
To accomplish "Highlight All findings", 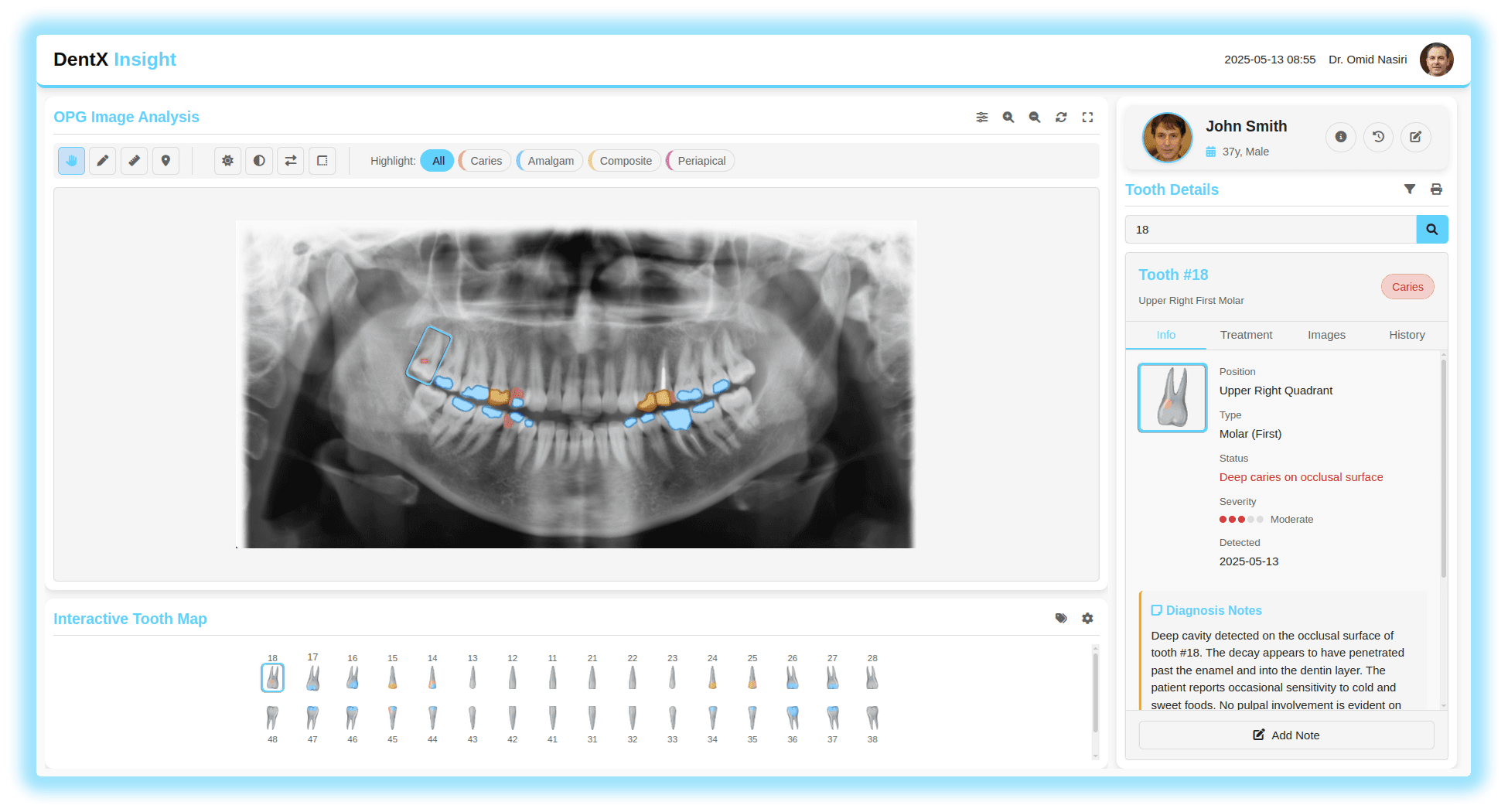I will coord(438,161).
